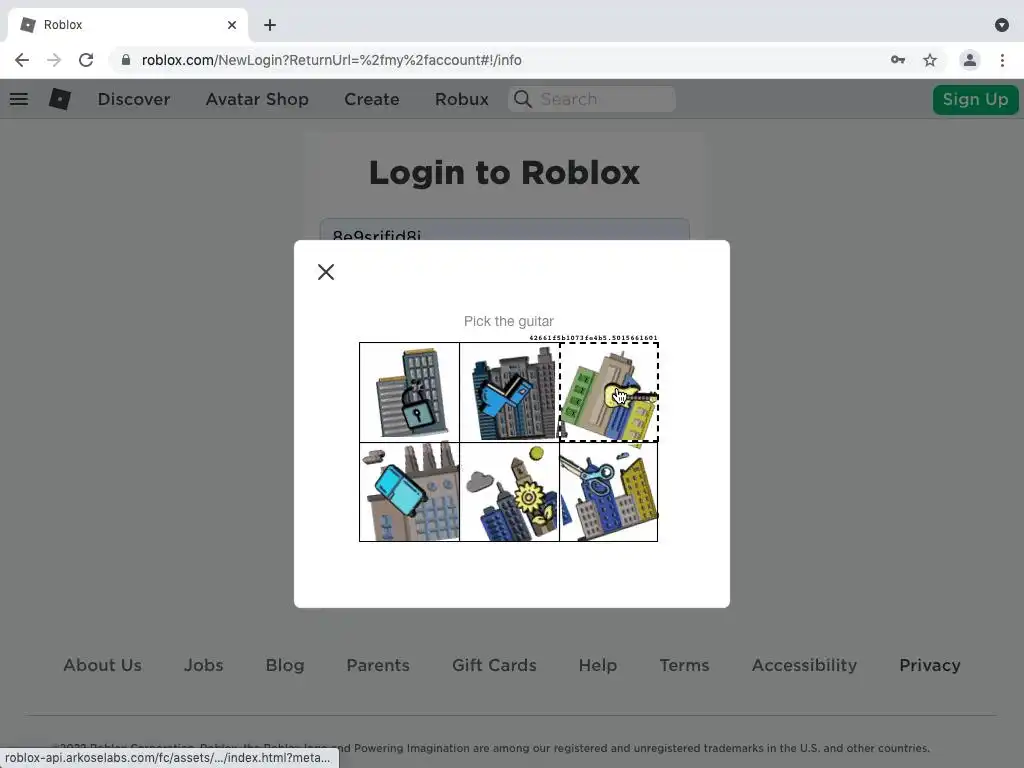1024x768 pixels.
Task: Bookmark this page with the star
Action: coord(930,60)
